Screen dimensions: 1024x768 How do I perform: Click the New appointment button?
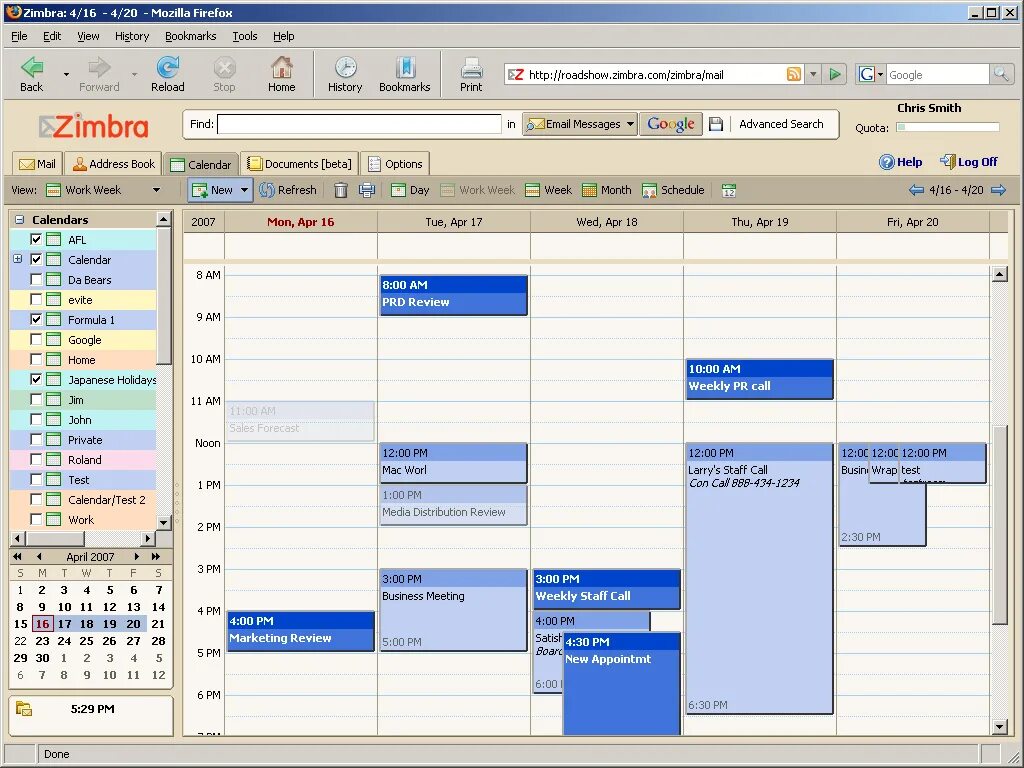[213, 190]
